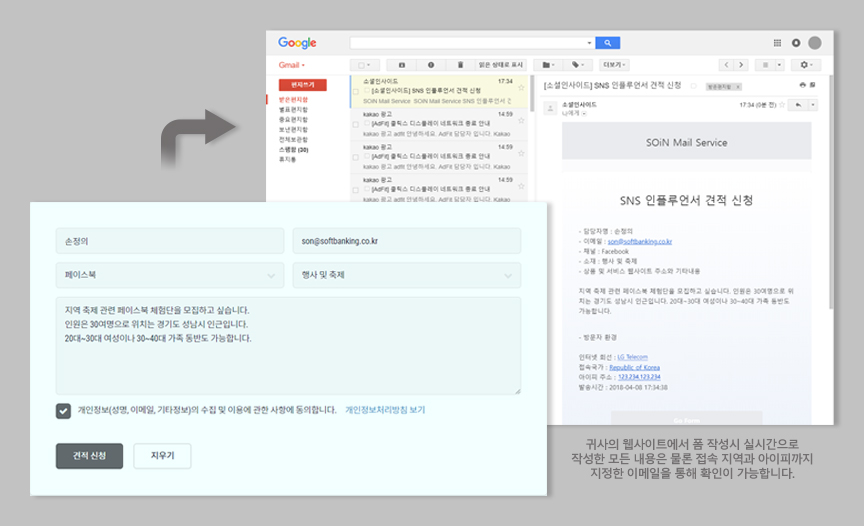Click the 견적 신청 submit button

click(x=89, y=456)
